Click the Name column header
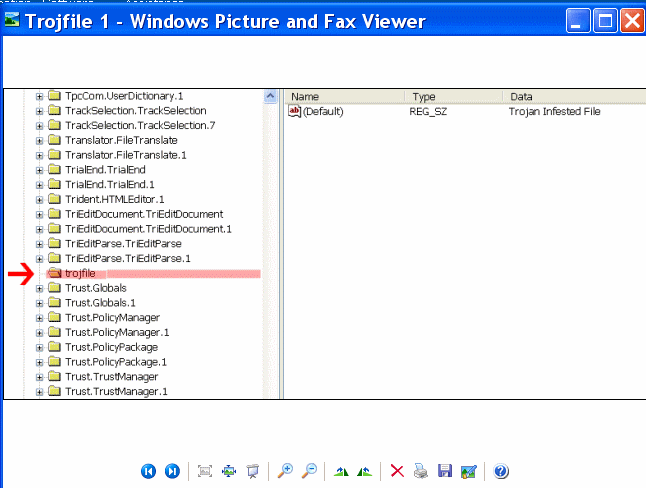The height and width of the screenshot is (488, 646). point(344,96)
